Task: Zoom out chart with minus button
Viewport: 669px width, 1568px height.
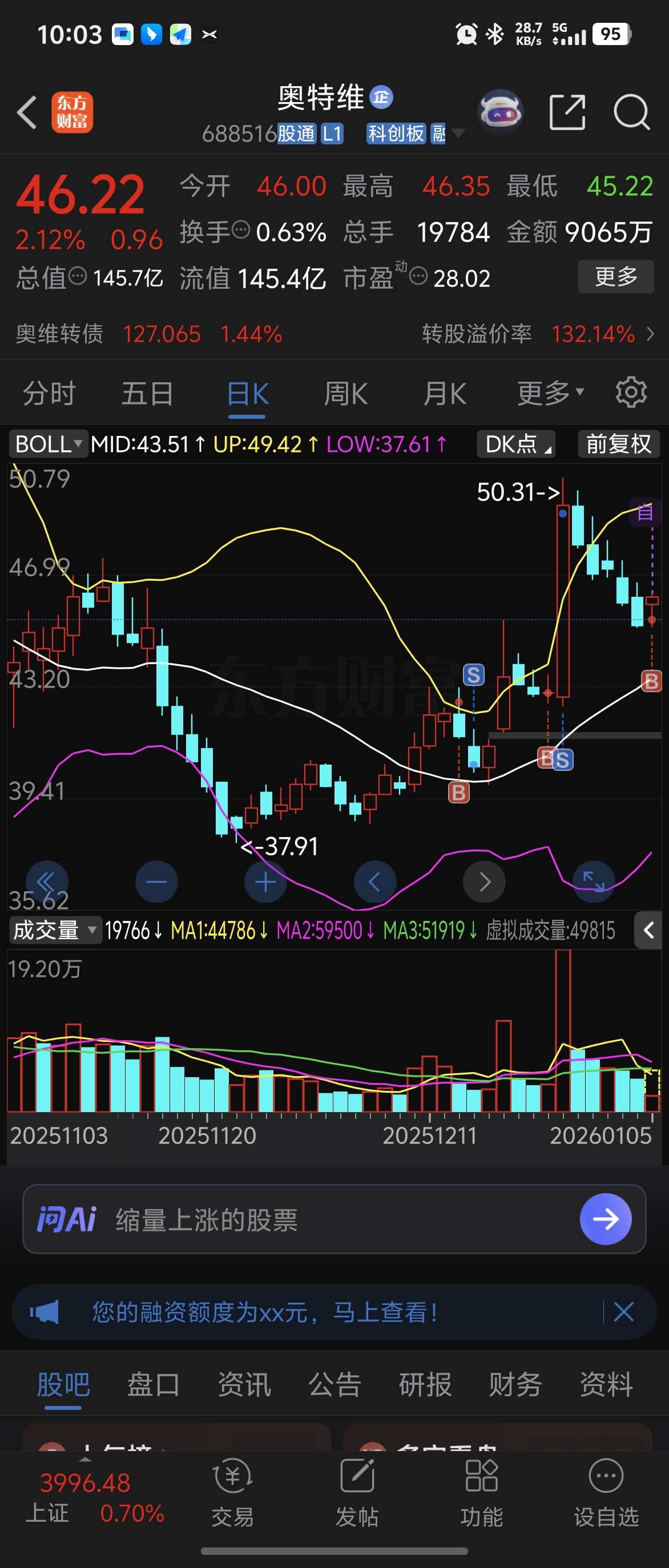Action: [x=156, y=882]
